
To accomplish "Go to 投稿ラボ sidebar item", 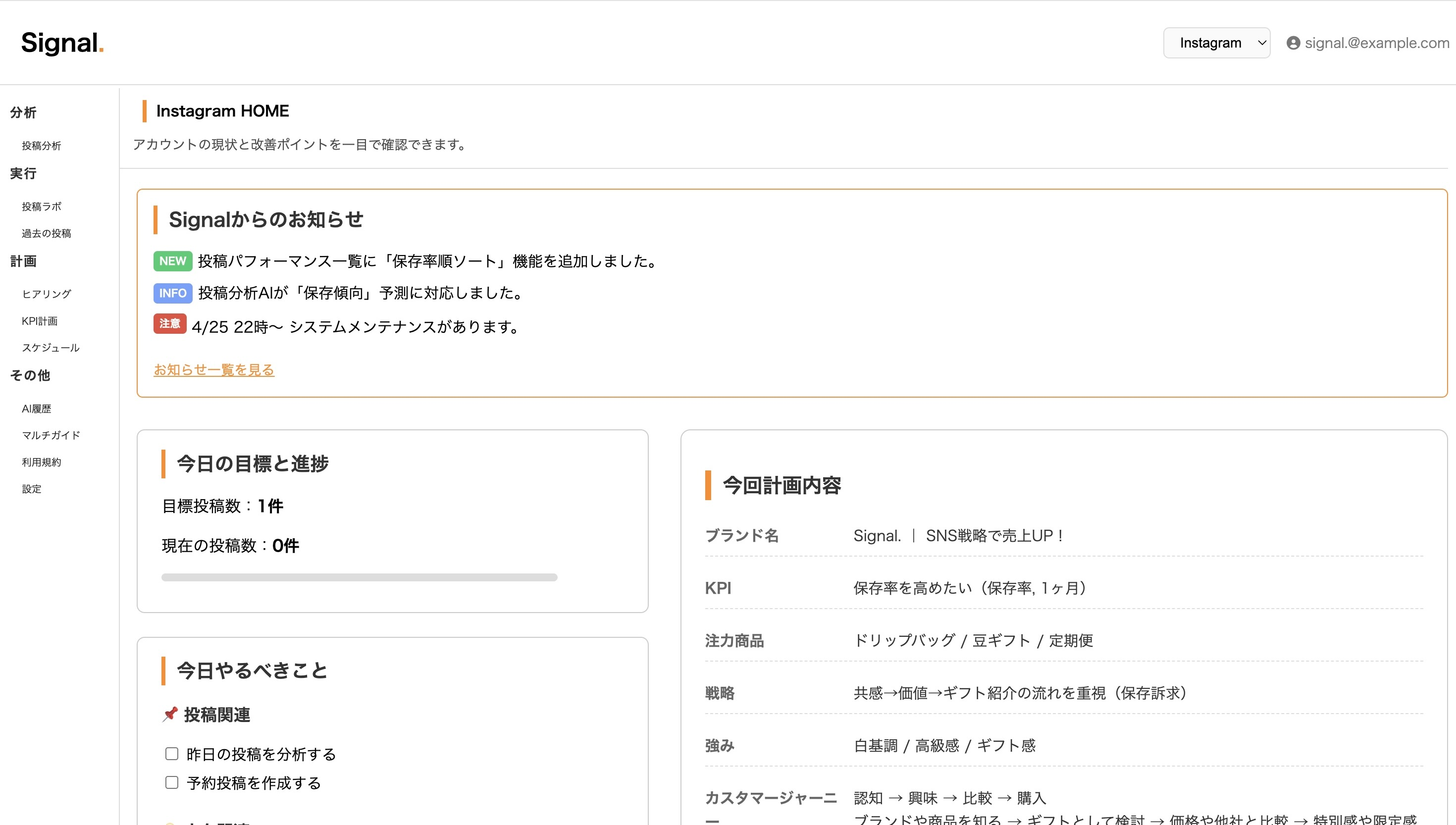I will [42, 206].
